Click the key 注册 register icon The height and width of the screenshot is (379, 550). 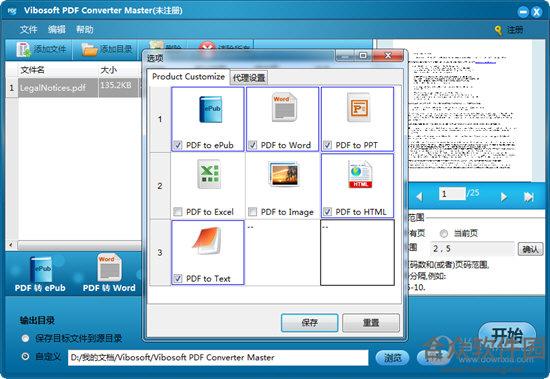pos(498,30)
